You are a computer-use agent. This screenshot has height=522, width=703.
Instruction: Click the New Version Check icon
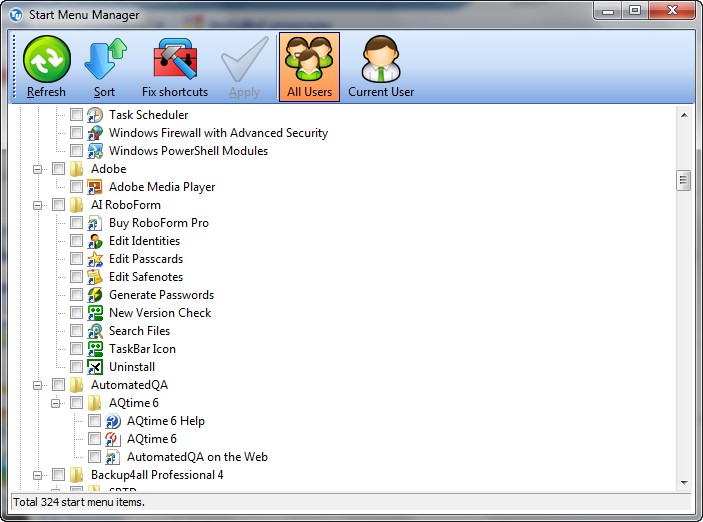click(95, 313)
